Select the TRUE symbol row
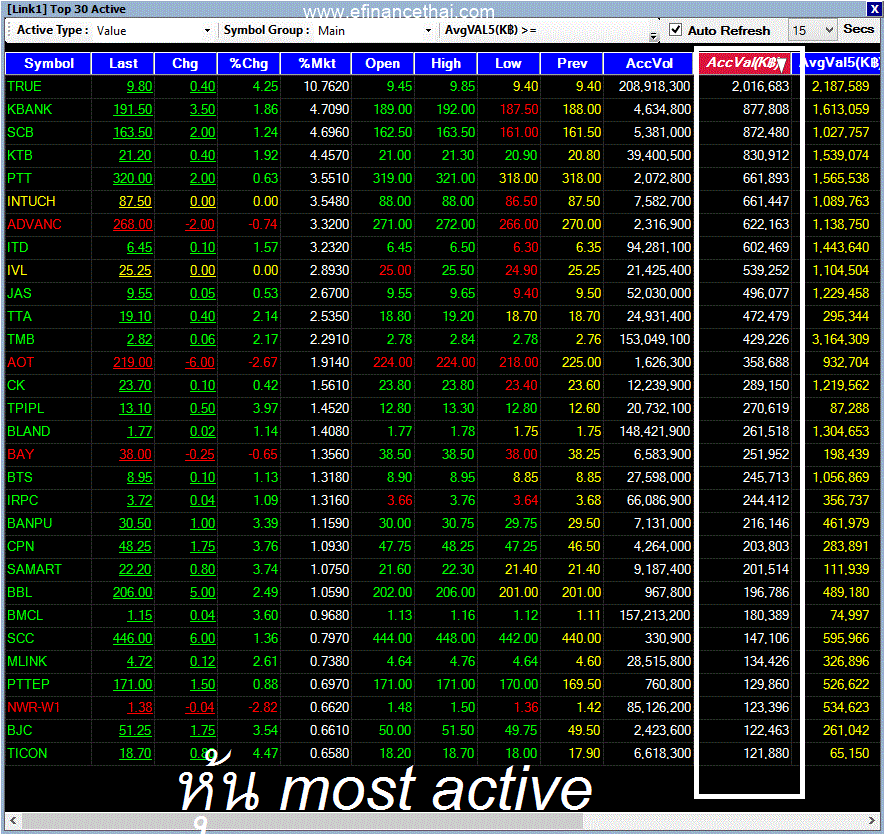 442,86
